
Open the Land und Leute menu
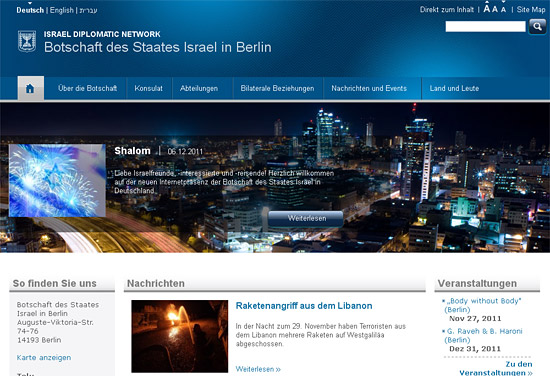tap(454, 88)
